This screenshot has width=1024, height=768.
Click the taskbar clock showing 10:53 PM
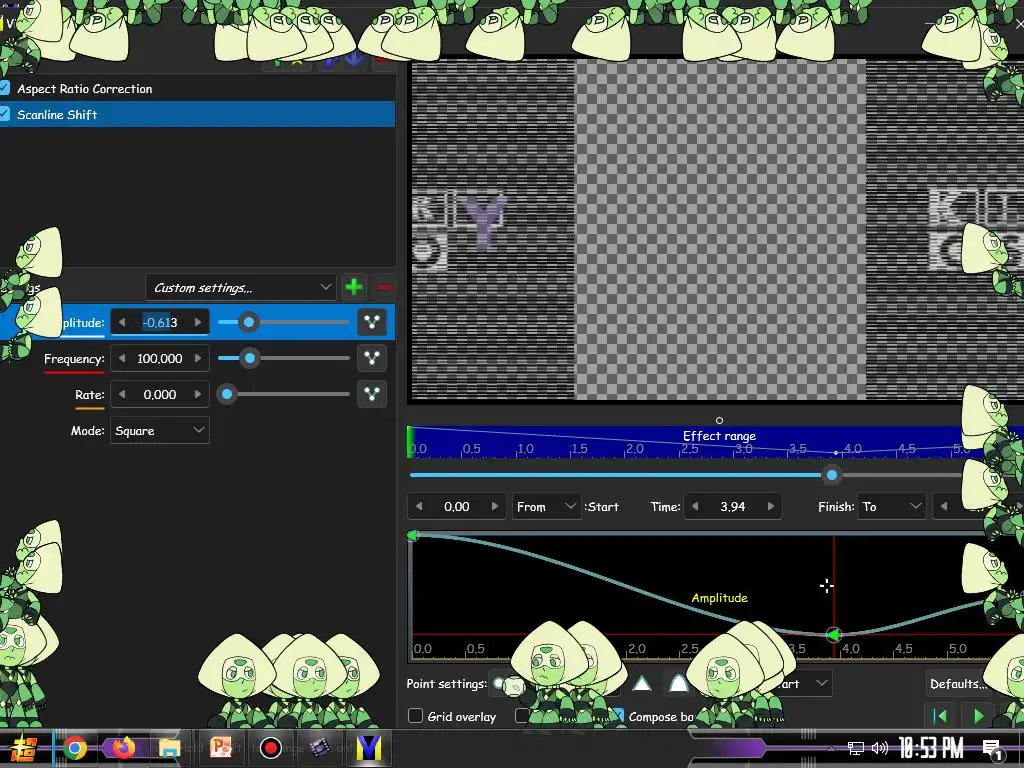(931, 748)
